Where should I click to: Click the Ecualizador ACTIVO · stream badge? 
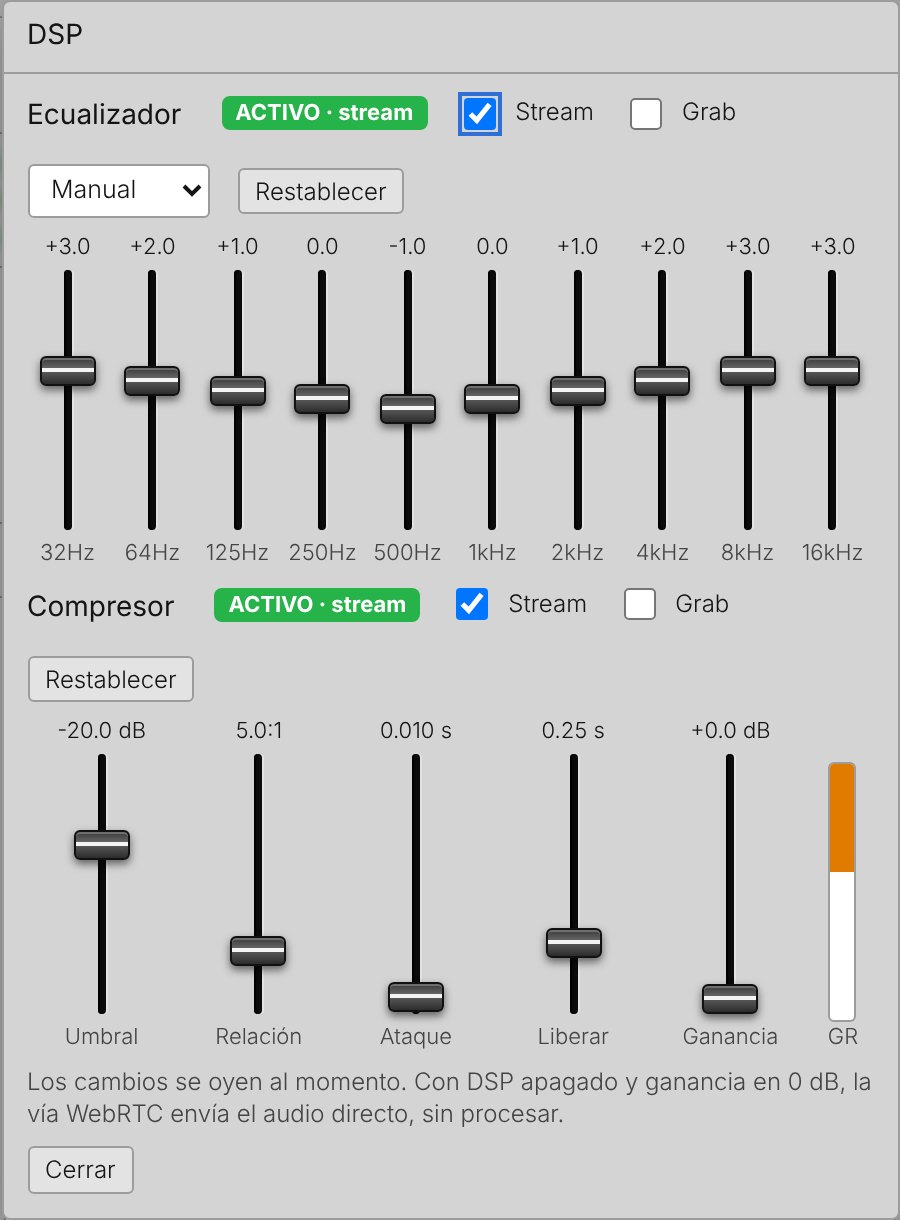coord(325,113)
